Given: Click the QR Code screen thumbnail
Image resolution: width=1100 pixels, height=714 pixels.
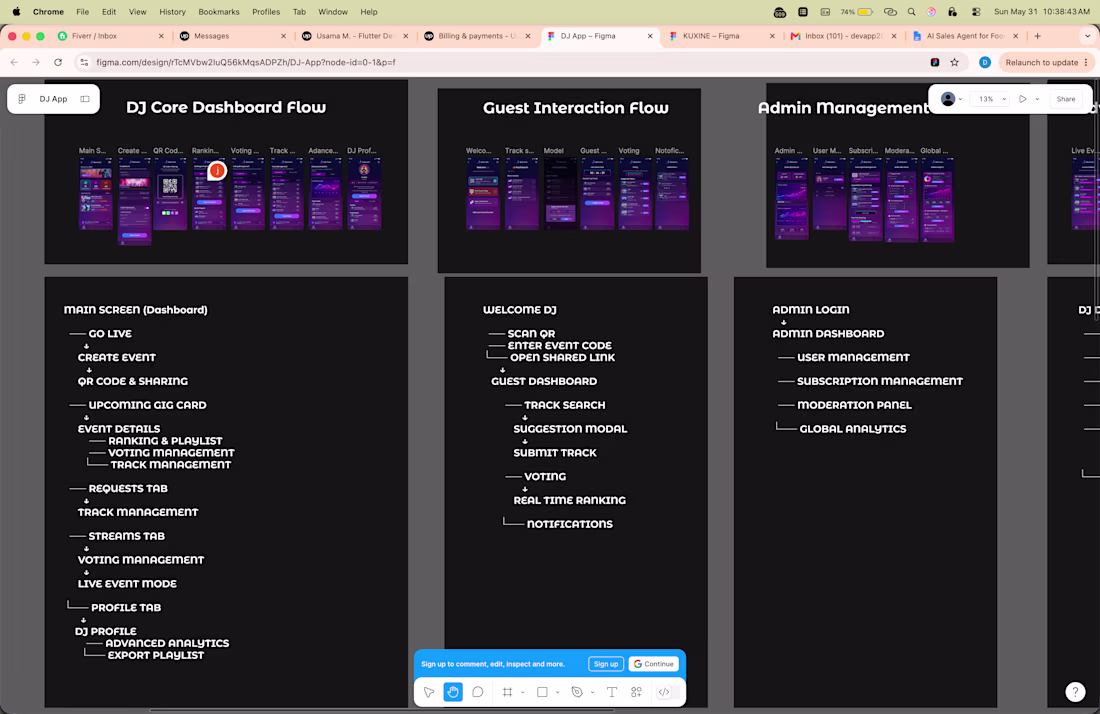Looking at the screenshot, I should (x=170, y=193).
